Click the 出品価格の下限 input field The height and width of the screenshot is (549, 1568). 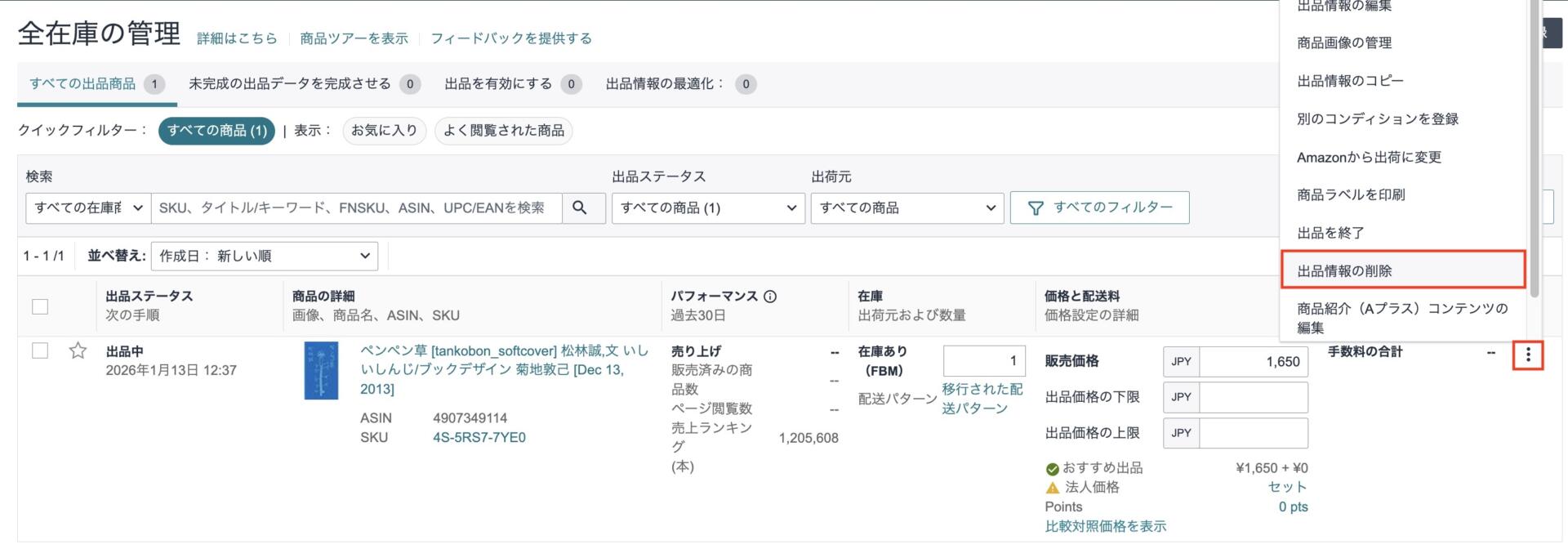1254,397
